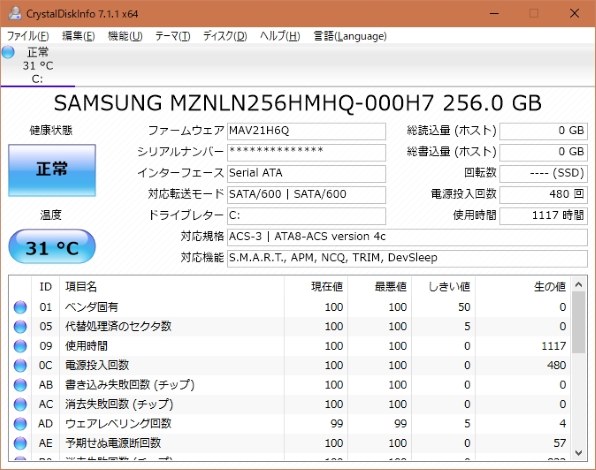Click the しきい値 column header
This screenshot has height=470, width=596.
444,286
